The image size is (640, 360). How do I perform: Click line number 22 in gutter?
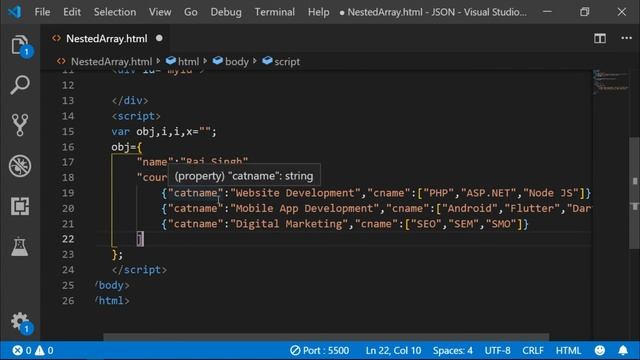click(68, 239)
